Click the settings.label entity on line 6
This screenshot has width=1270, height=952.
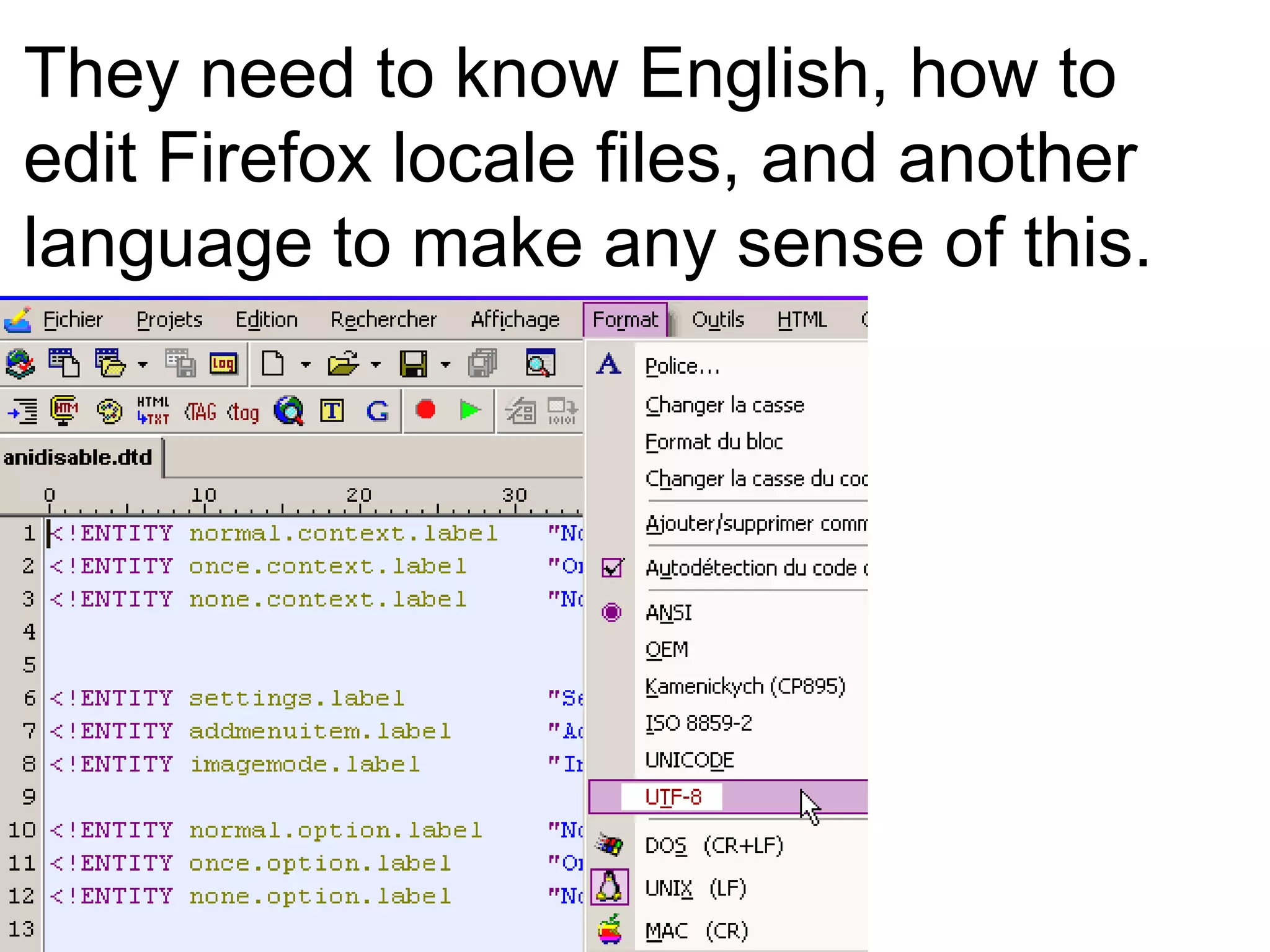(297, 699)
